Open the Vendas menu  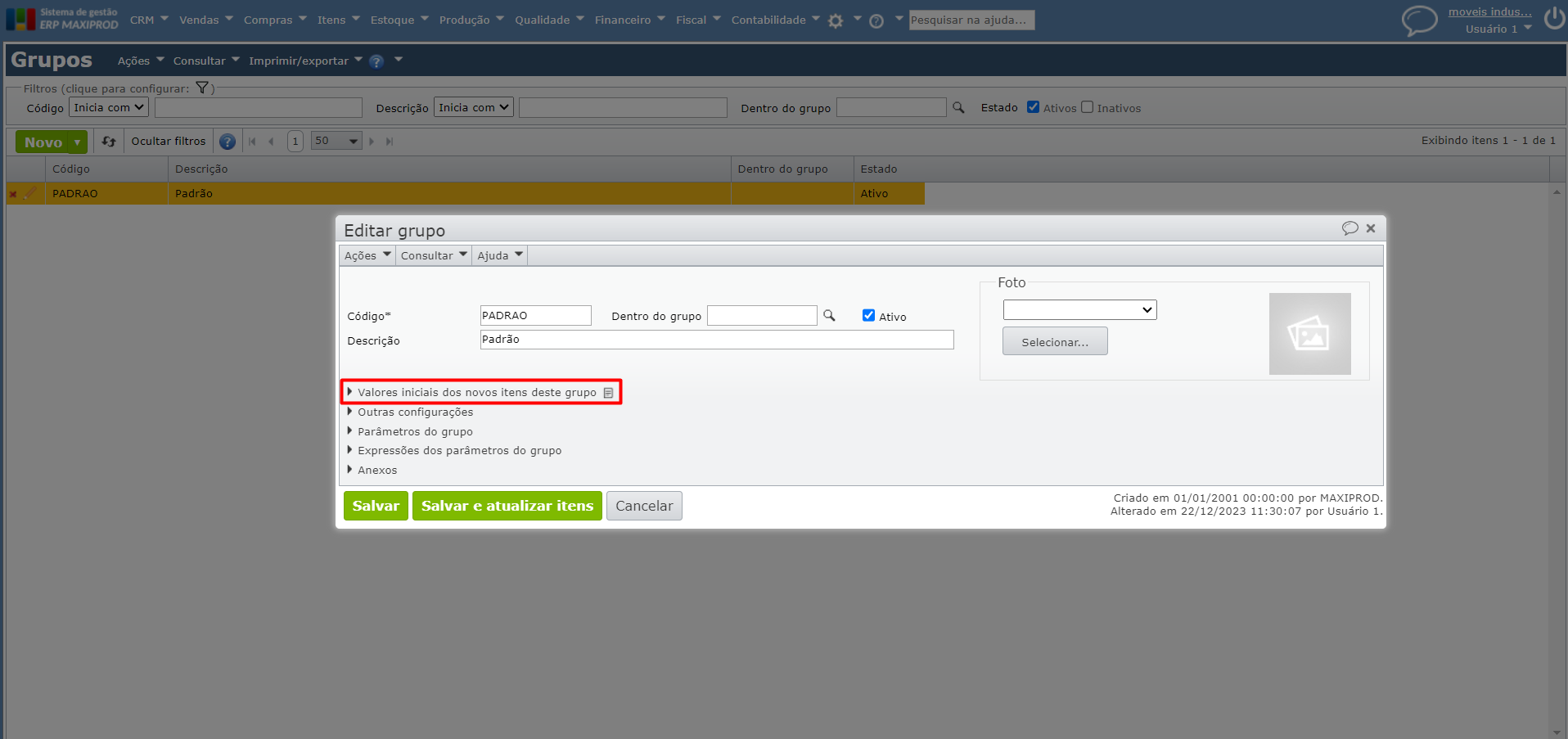tap(206, 20)
